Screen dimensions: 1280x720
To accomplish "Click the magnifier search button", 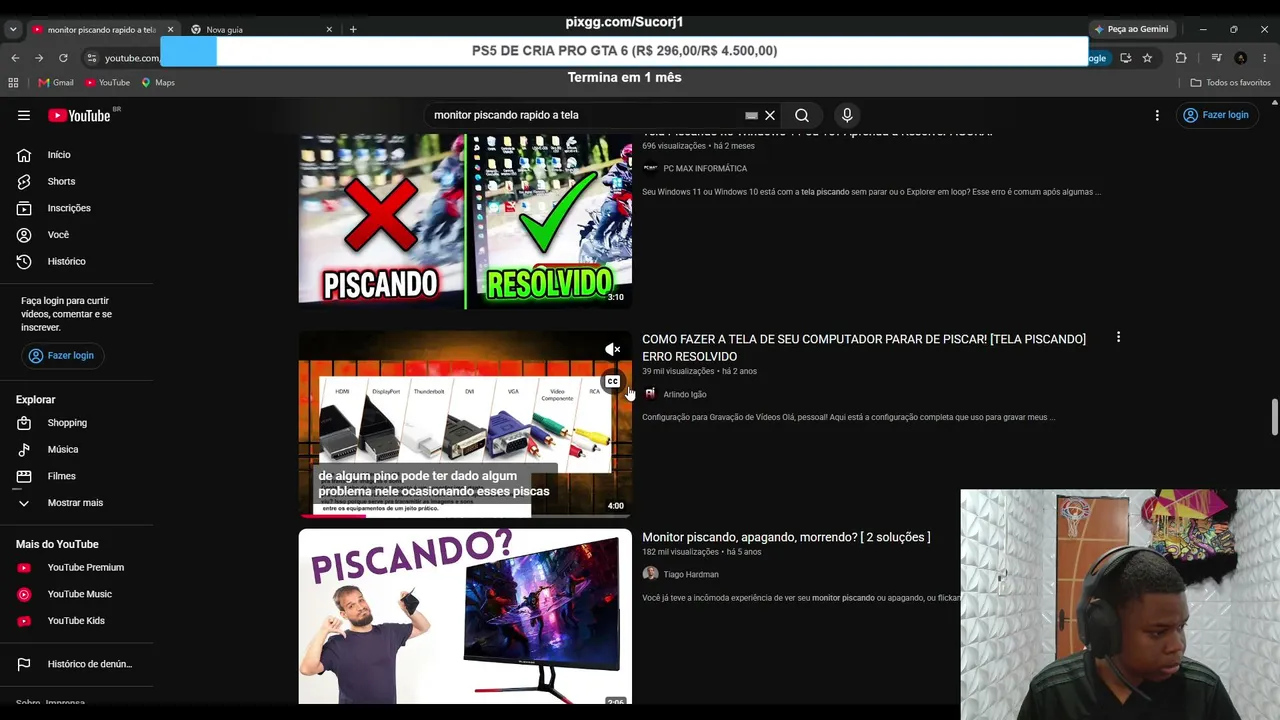I will pyautogui.click(x=802, y=115).
